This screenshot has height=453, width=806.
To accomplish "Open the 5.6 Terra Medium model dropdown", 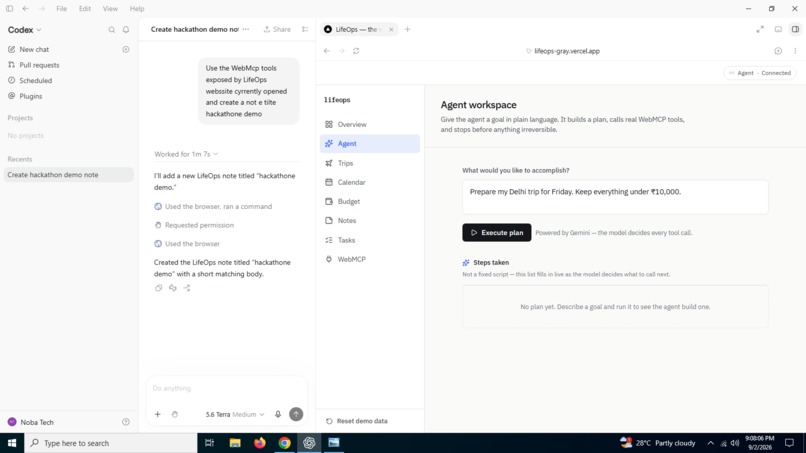I will coord(235,414).
